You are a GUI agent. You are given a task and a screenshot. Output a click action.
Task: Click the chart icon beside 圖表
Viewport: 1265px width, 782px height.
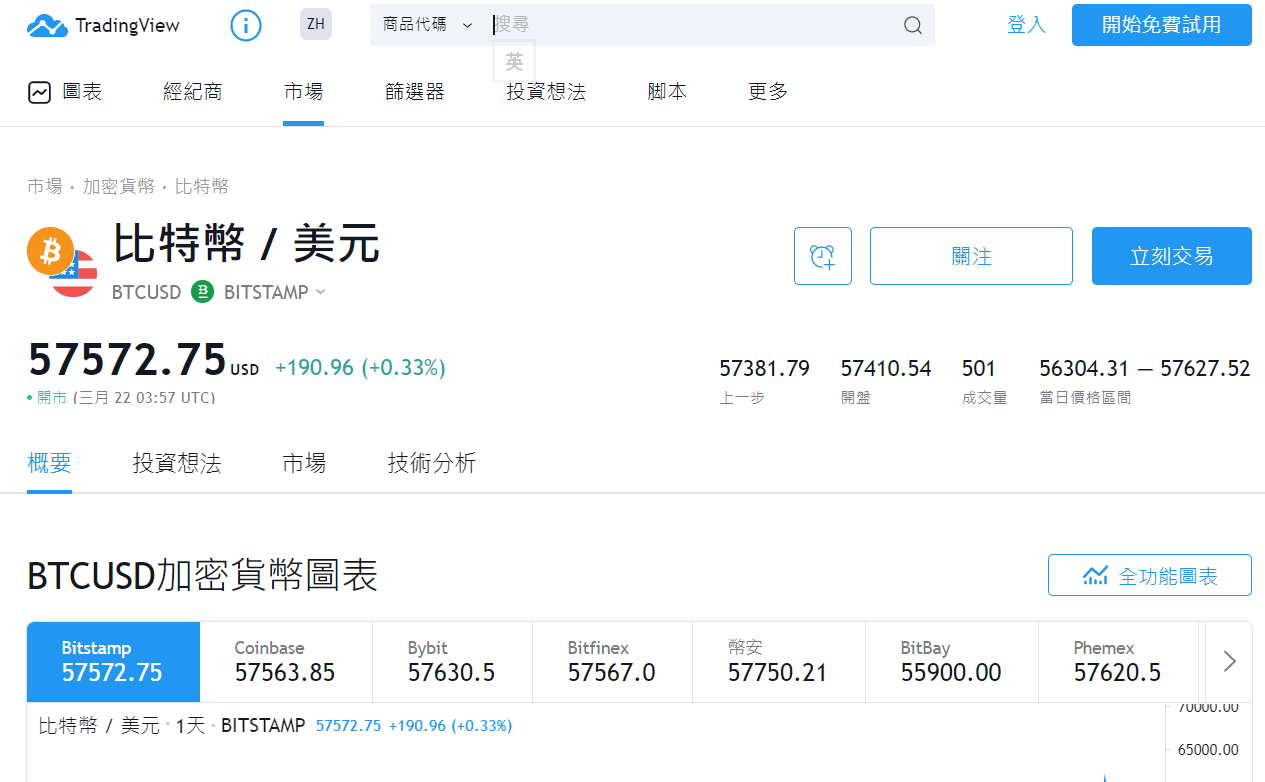click(x=40, y=92)
